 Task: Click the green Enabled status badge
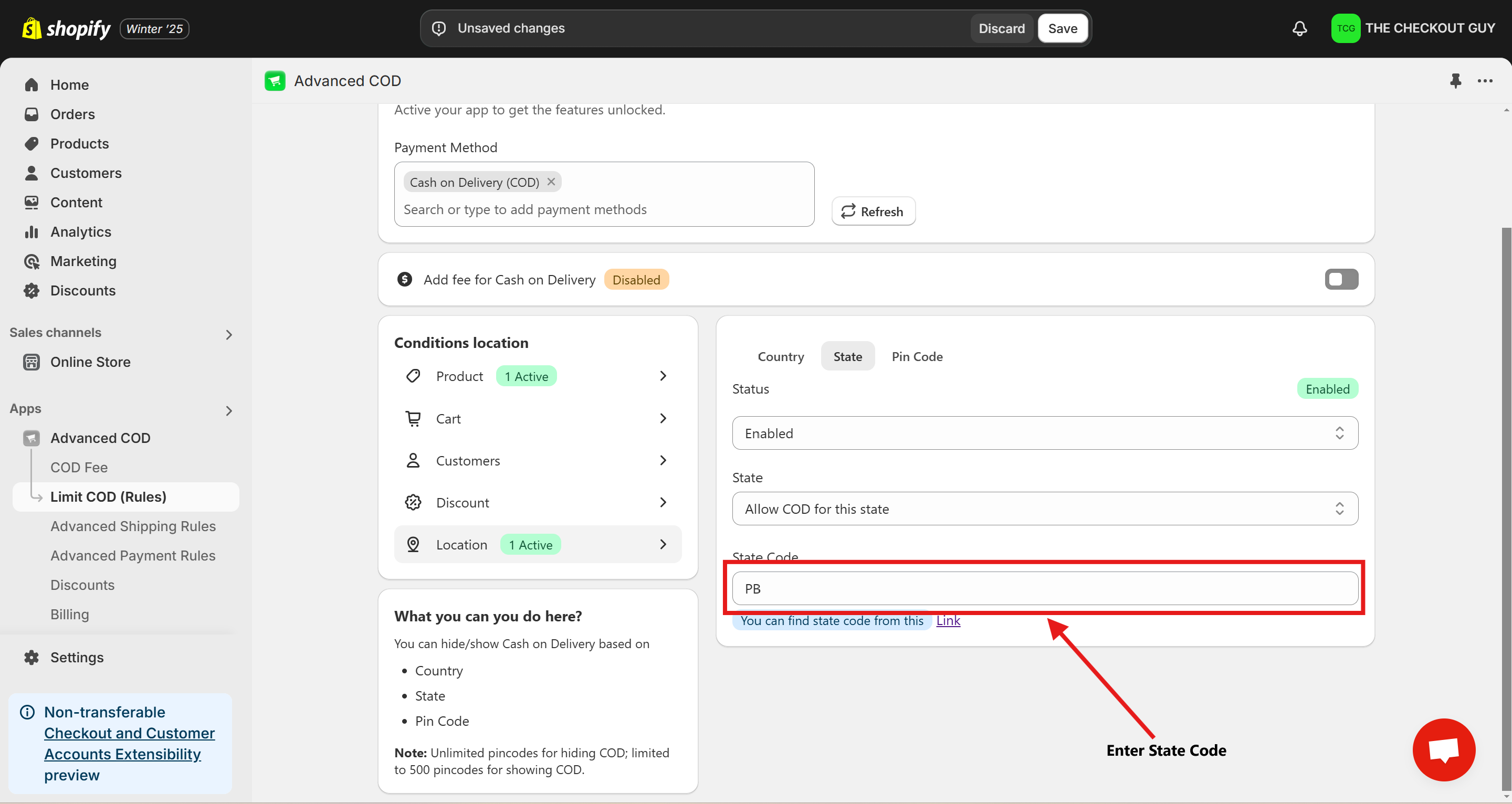pos(1327,388)
